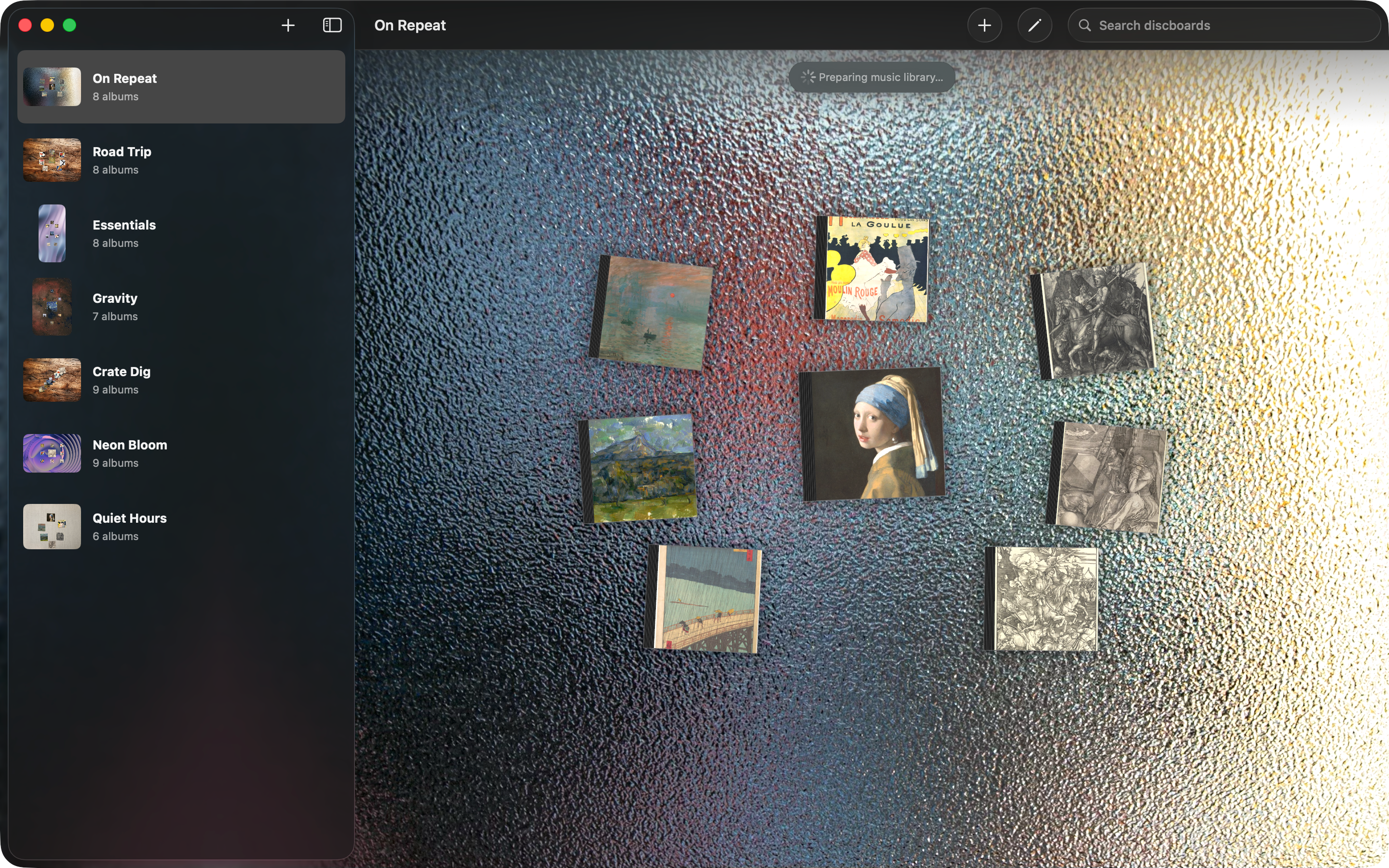Open the Neon Bloom discboard
The image size is (1389, 868).
click(x=181, y=453)
